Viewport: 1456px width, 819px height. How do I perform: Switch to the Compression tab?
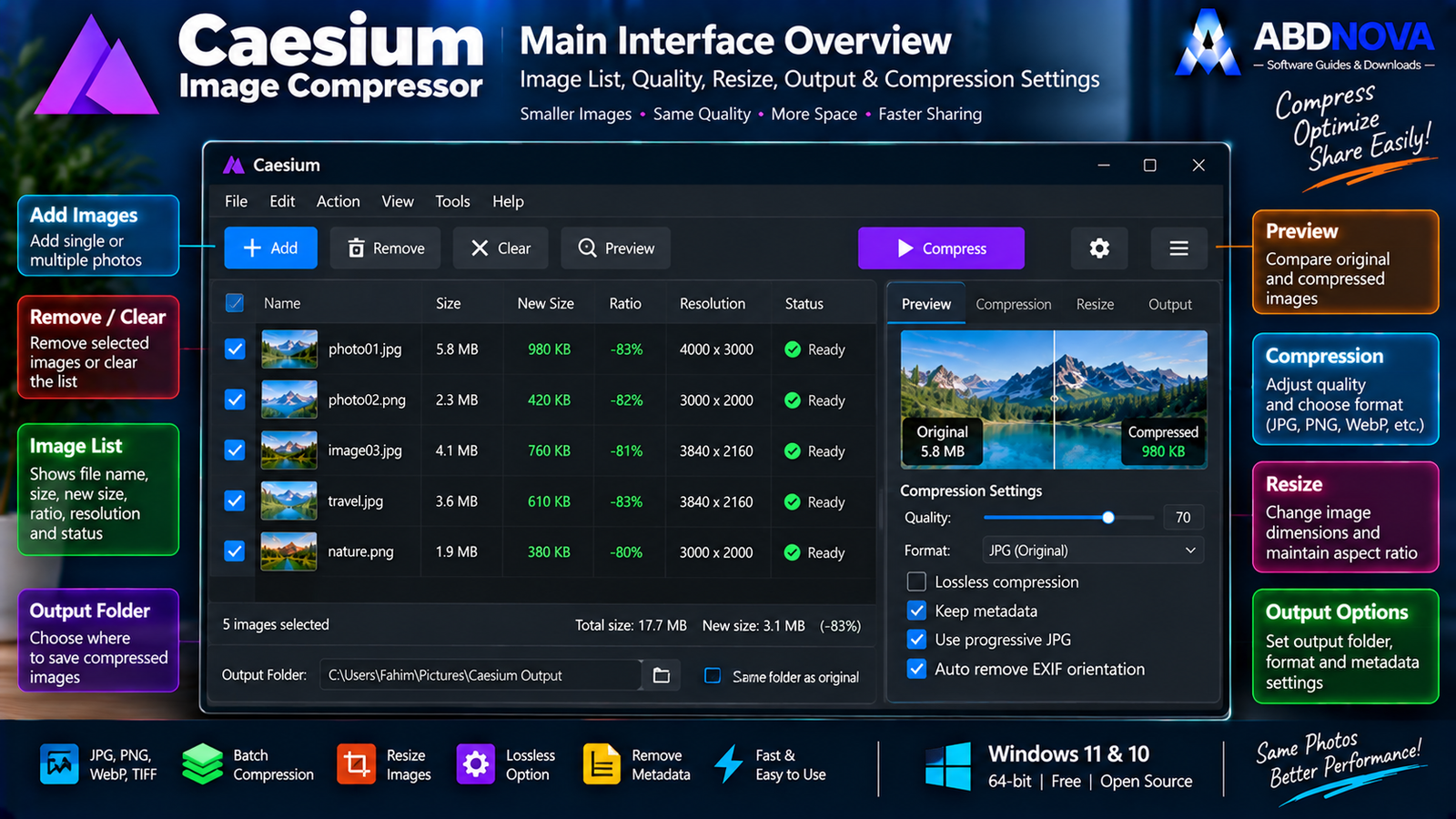pos(1014,305)
